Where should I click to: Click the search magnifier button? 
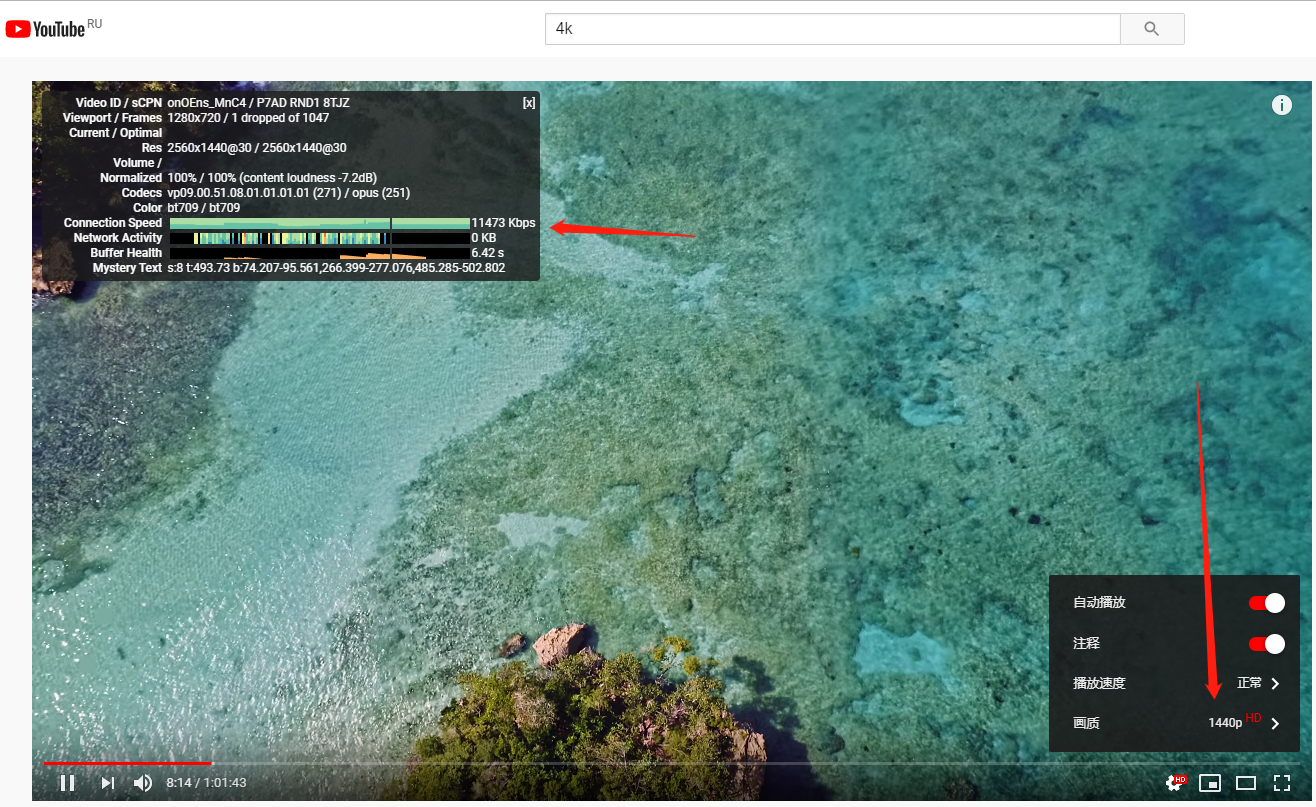[x=1151, y=29]
